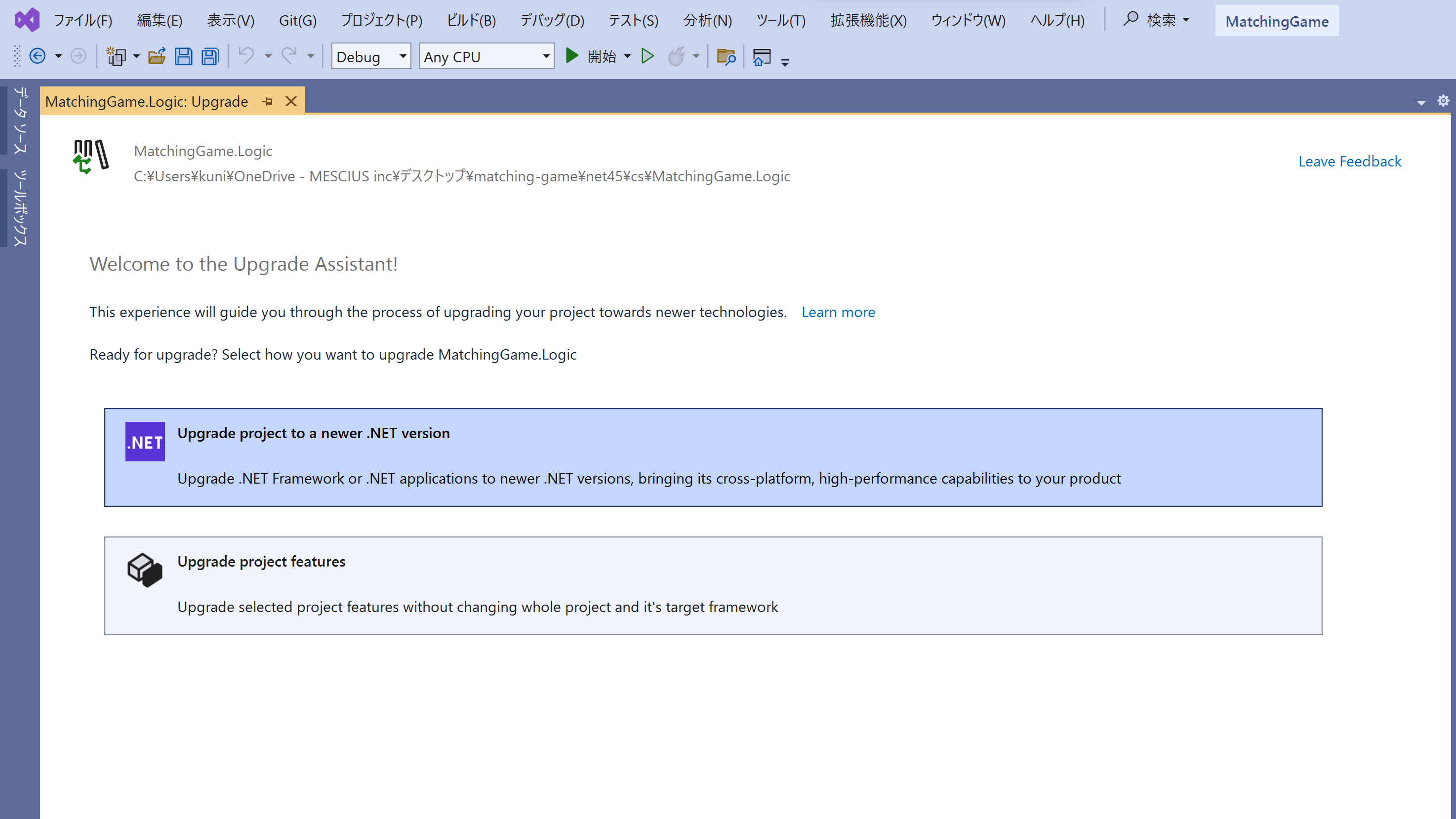Choose Upgrade project to a newer .NET version
This screenshot has height=819, width=1456.
[x=713, y=457]
